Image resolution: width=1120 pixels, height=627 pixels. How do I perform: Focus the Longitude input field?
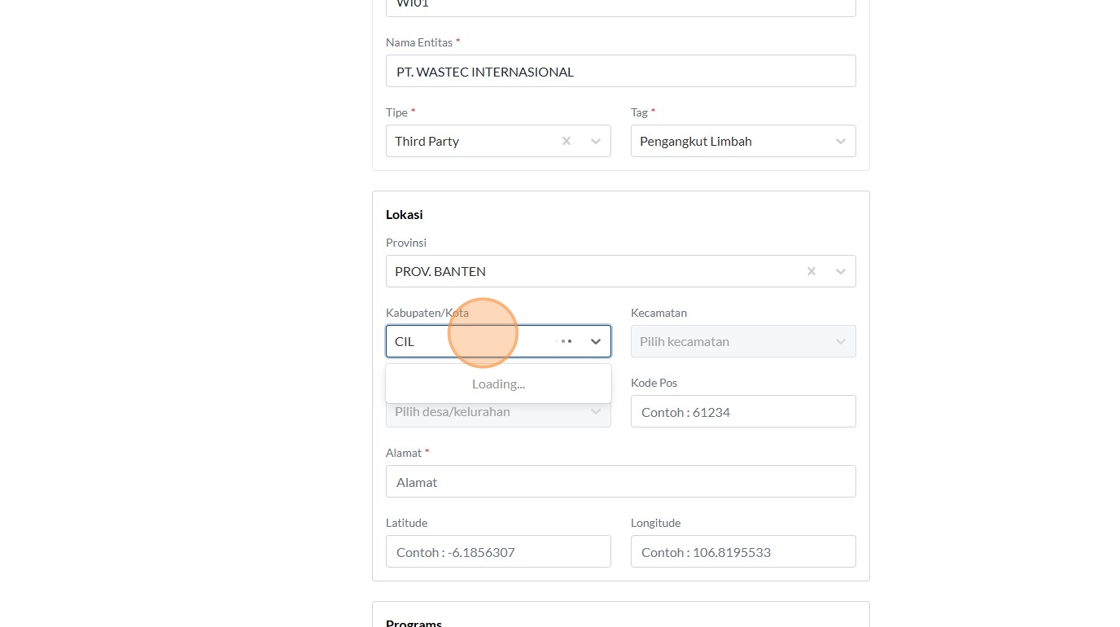click(743, 551)
